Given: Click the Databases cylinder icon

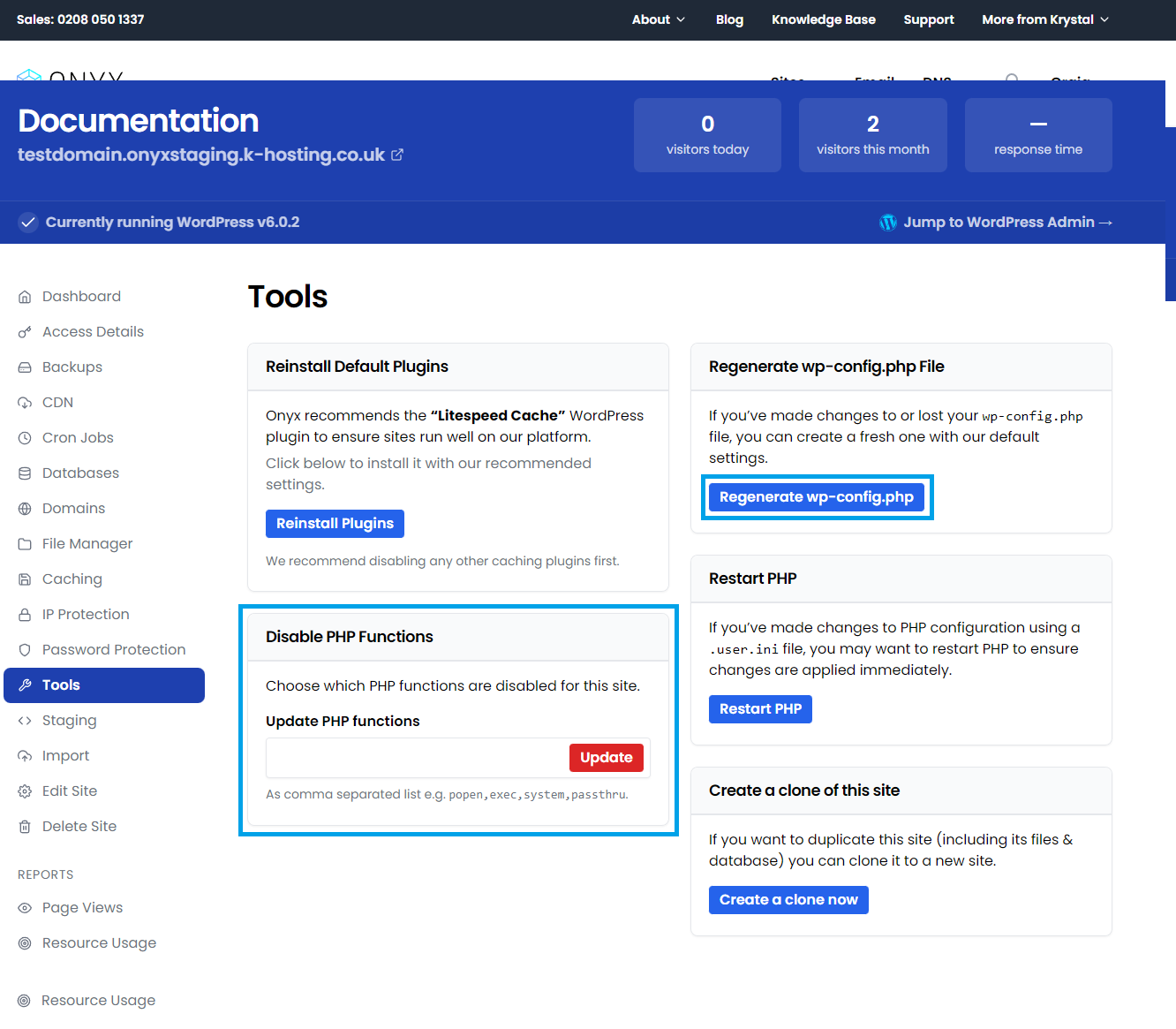Looking at the screenshot, I should tap(25, 473).
